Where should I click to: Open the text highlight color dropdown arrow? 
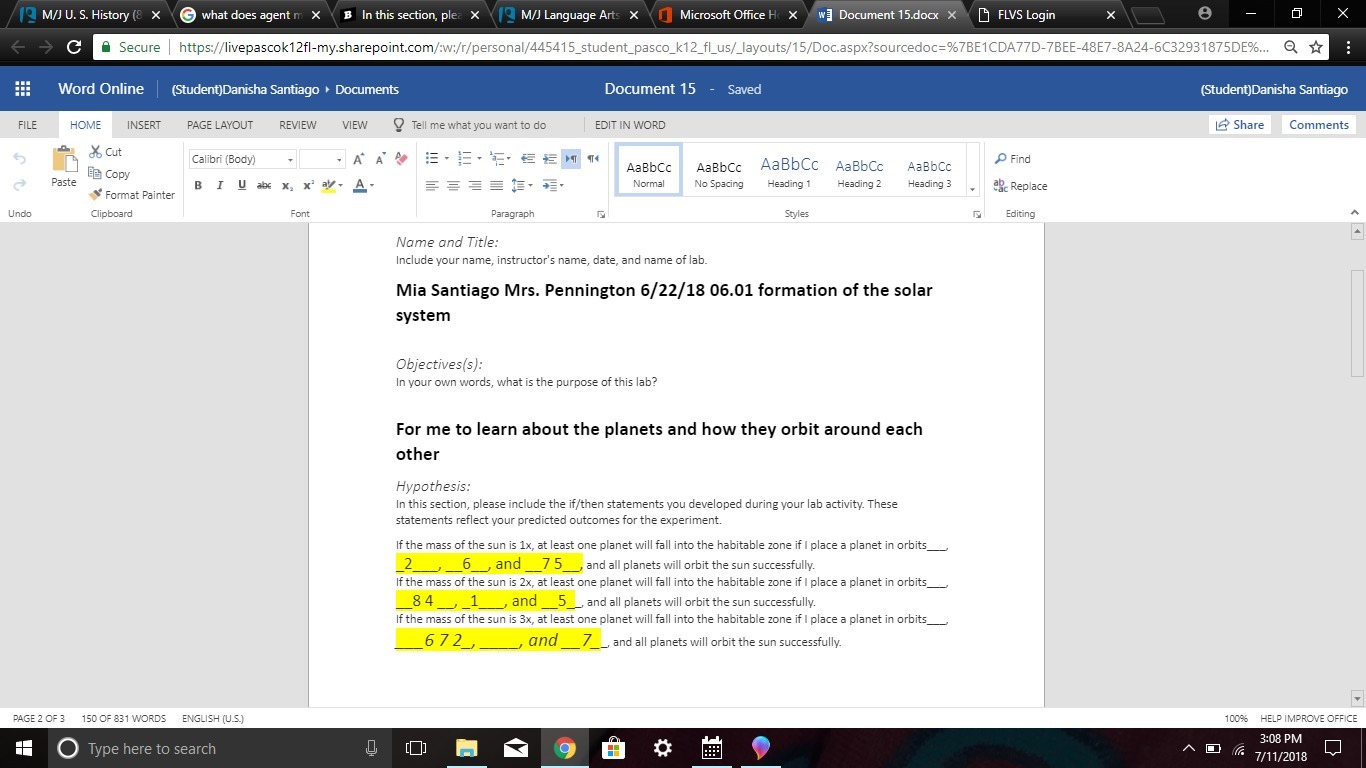[340, 186]
